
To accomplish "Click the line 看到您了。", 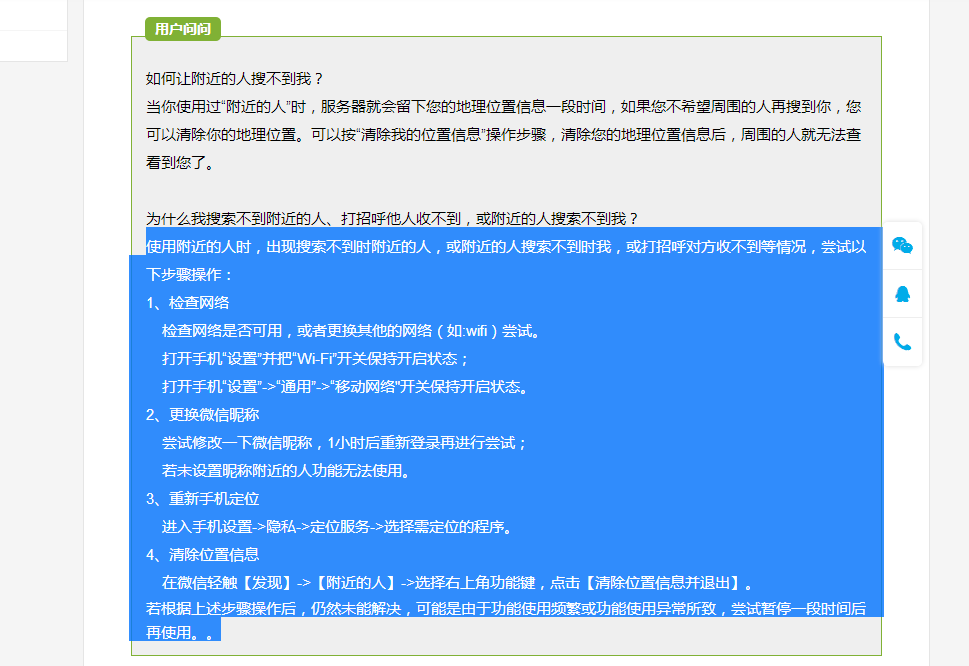I will [x=180, y=163].
